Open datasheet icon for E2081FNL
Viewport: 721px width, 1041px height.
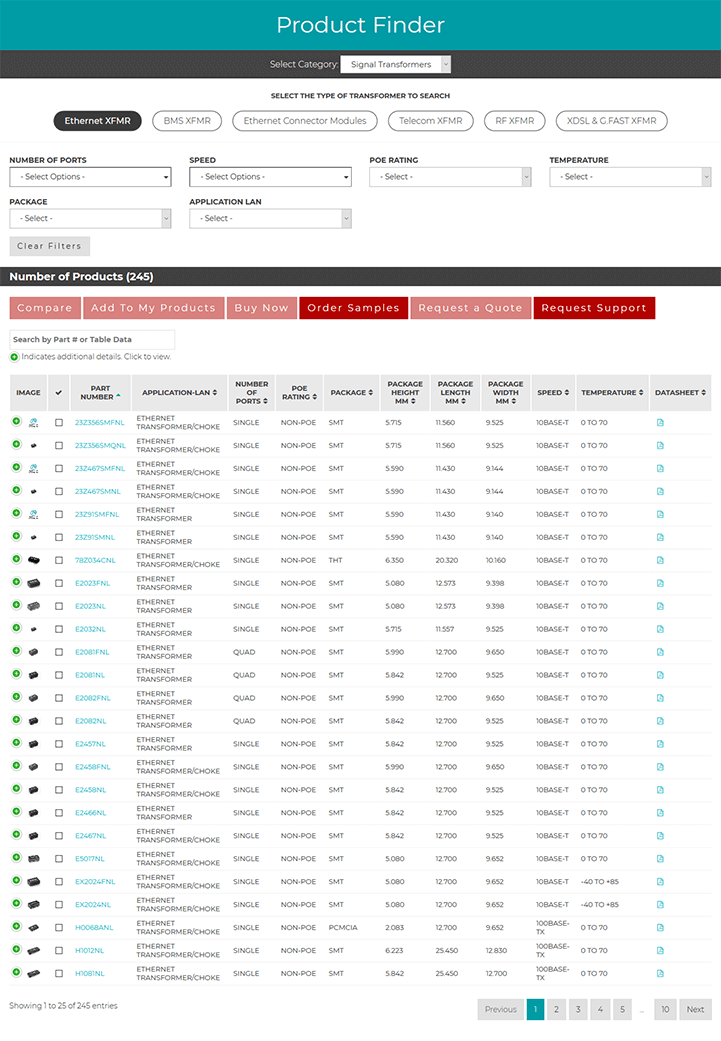click(660, 653)
